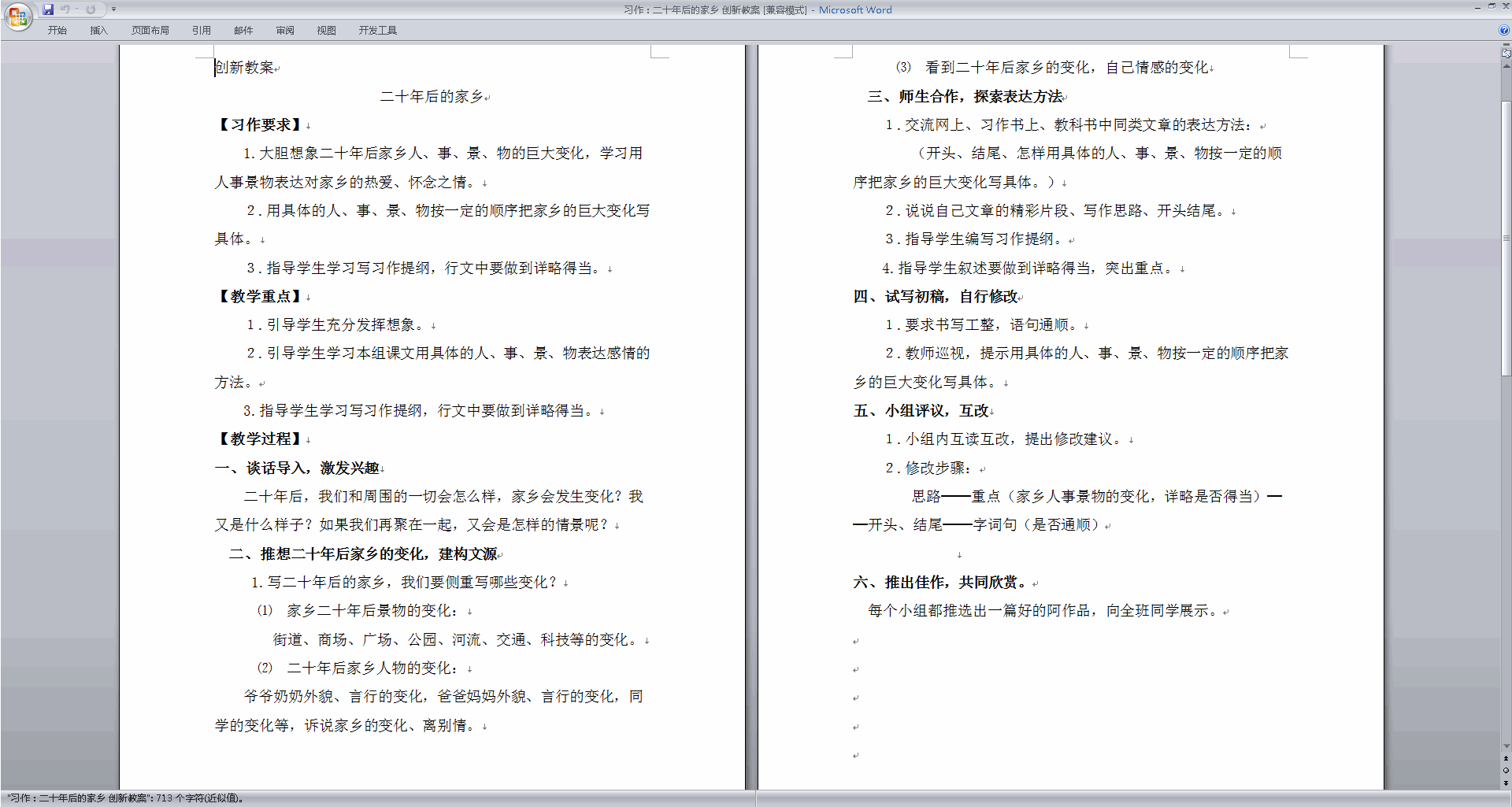The width and height of the screenshot is (1512, 807).
Task: Open the 审阅 ribbon tab
Action: [x=285, y=31]
